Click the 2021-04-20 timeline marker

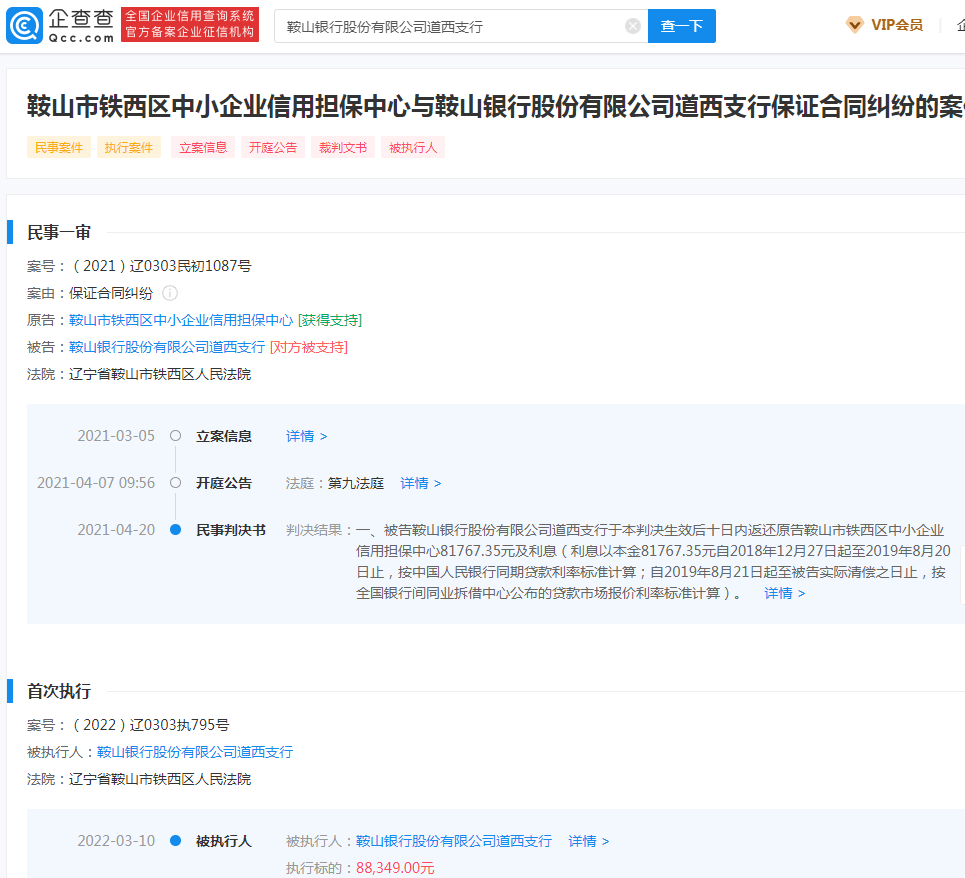175,530
